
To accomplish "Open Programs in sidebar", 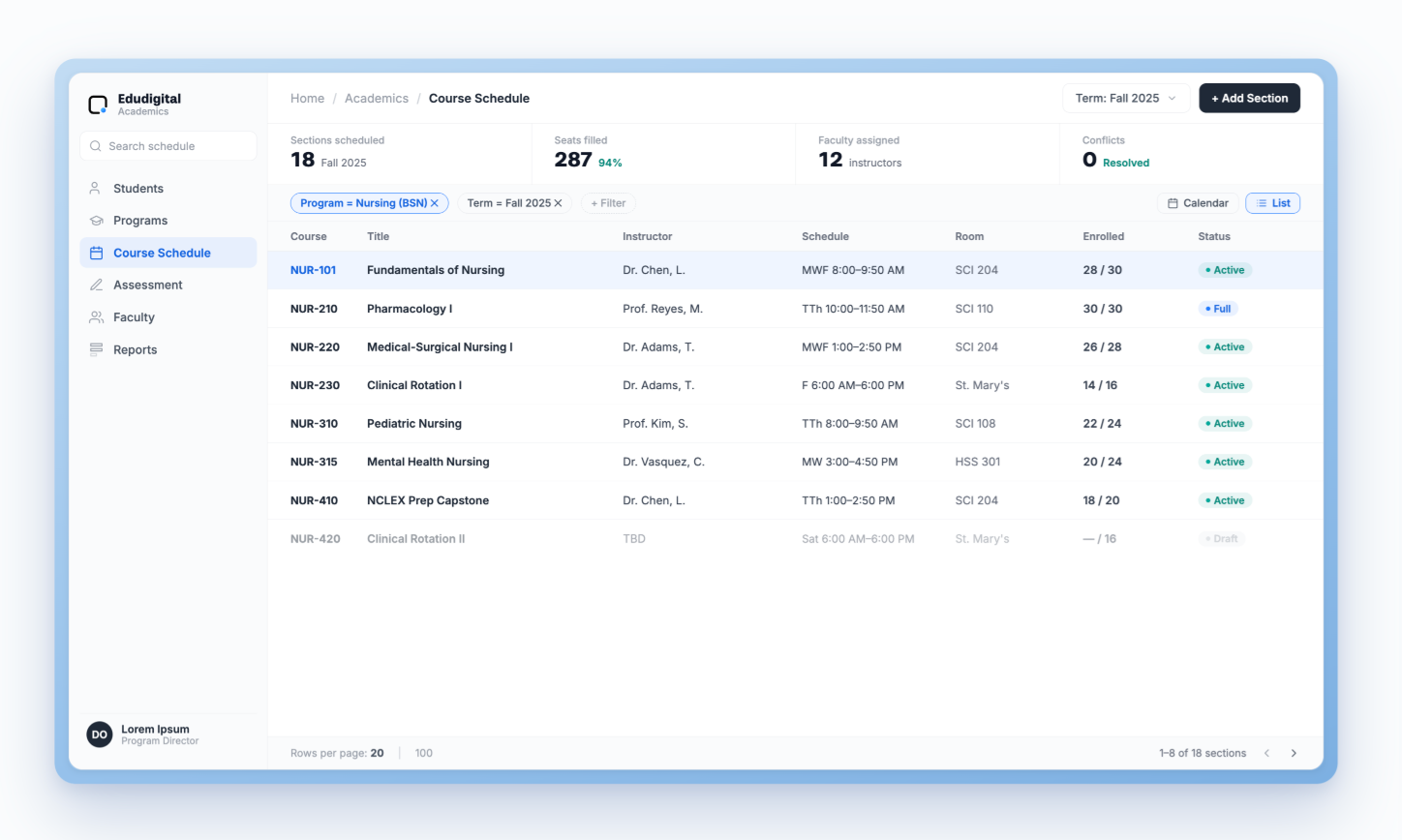I will pos(168,221).
